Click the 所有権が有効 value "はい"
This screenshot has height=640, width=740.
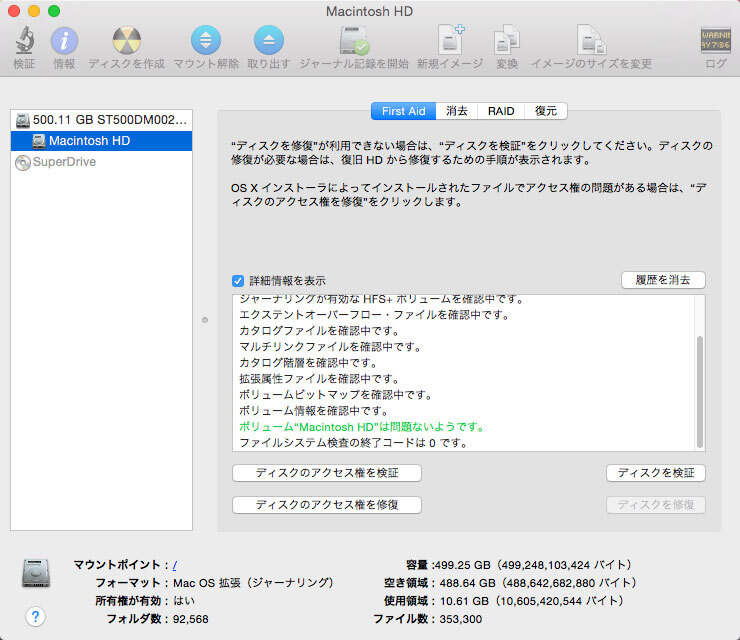[184, 601]
